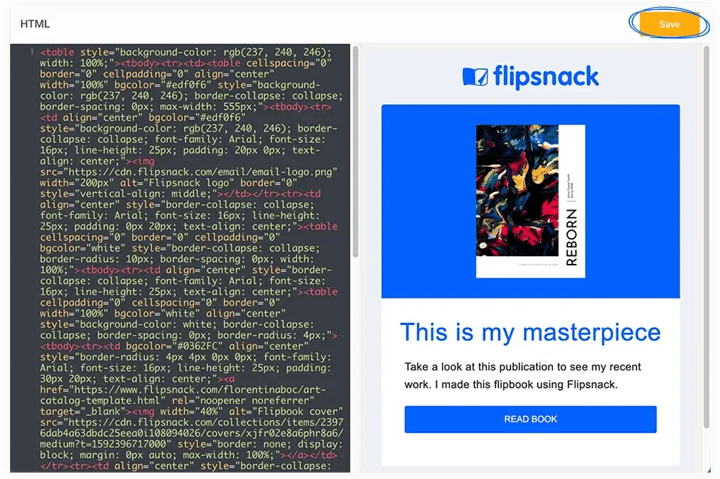Click the orange Save button
Image resolution: width=720 pixels, height=479 pixels.
[x=669, y=24]
